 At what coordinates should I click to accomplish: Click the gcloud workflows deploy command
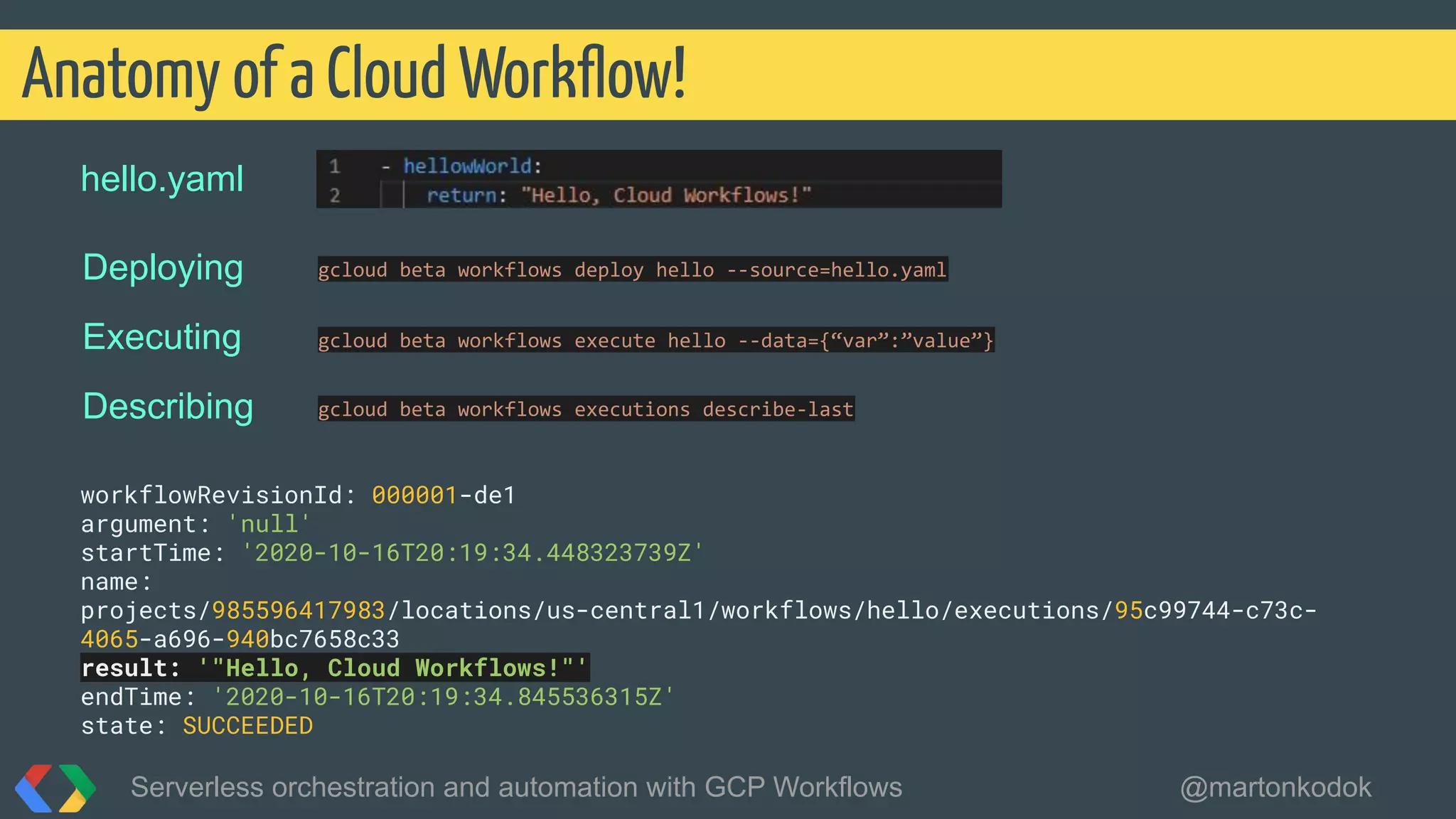(x=632, y=270)
